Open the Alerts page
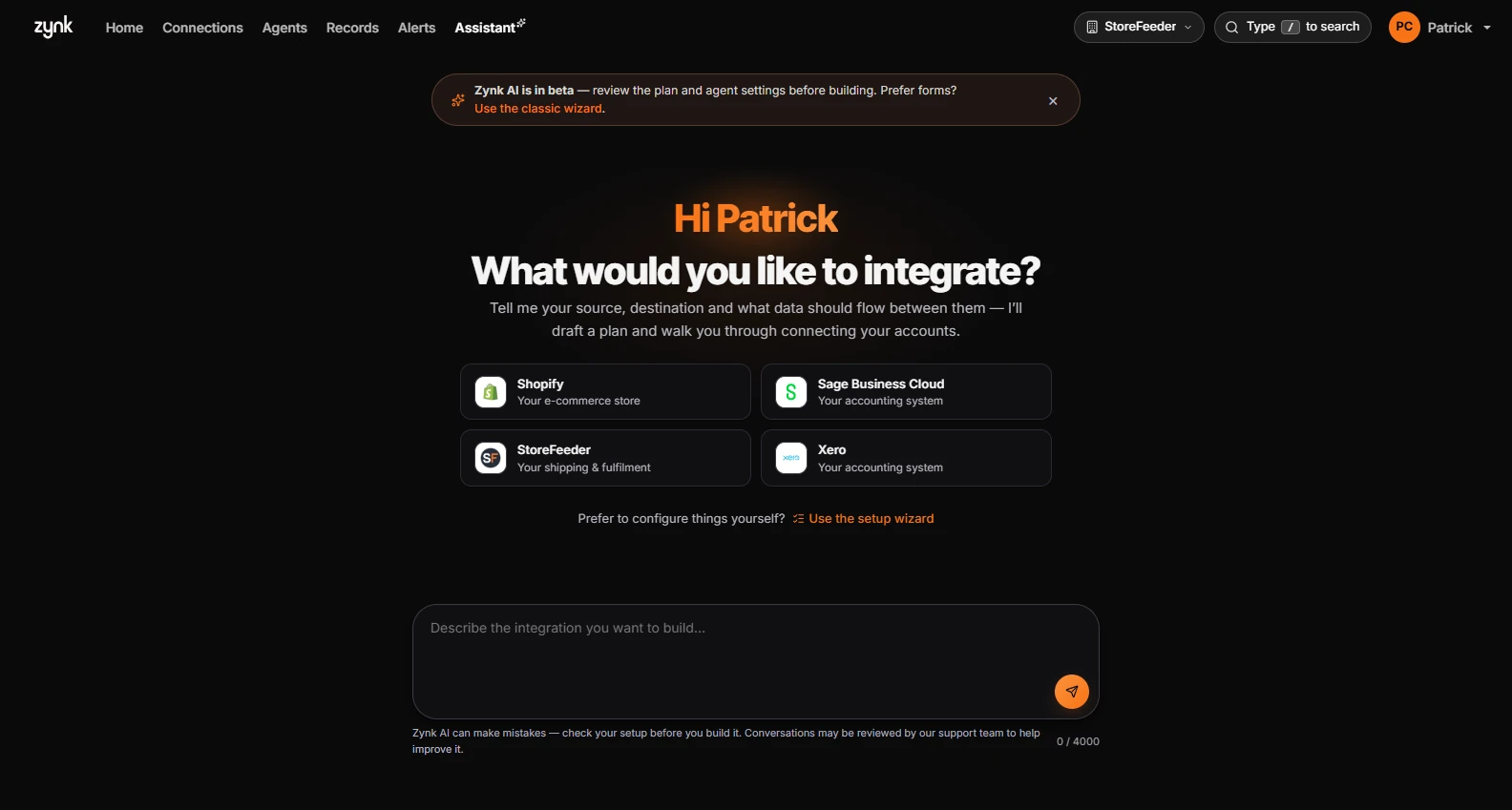1512x810 pixels. pyautogui.click(x=416, y=28)
